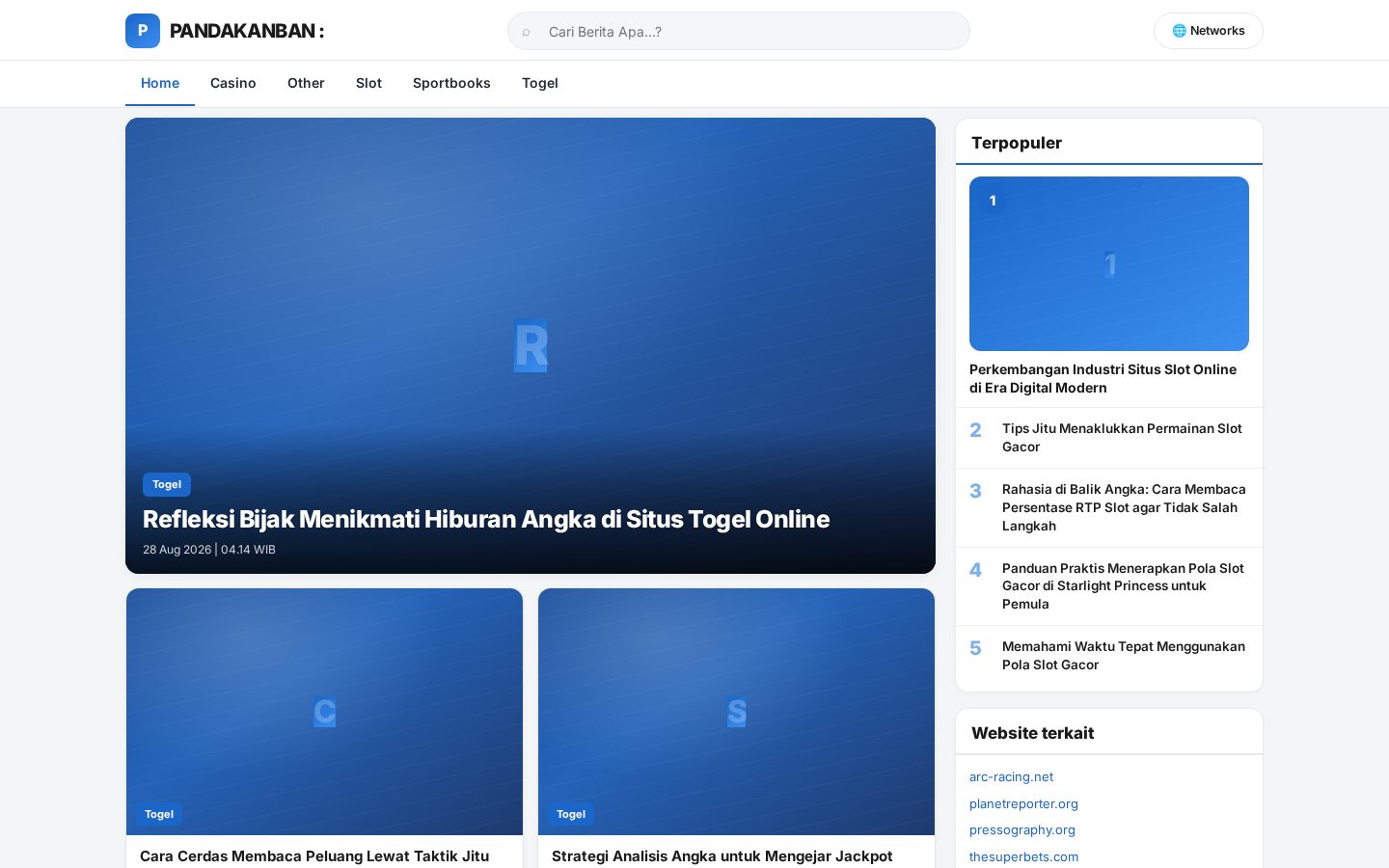Click the blue P logo icon
This screenshot has width=1389, height=868.
[143, 31]
